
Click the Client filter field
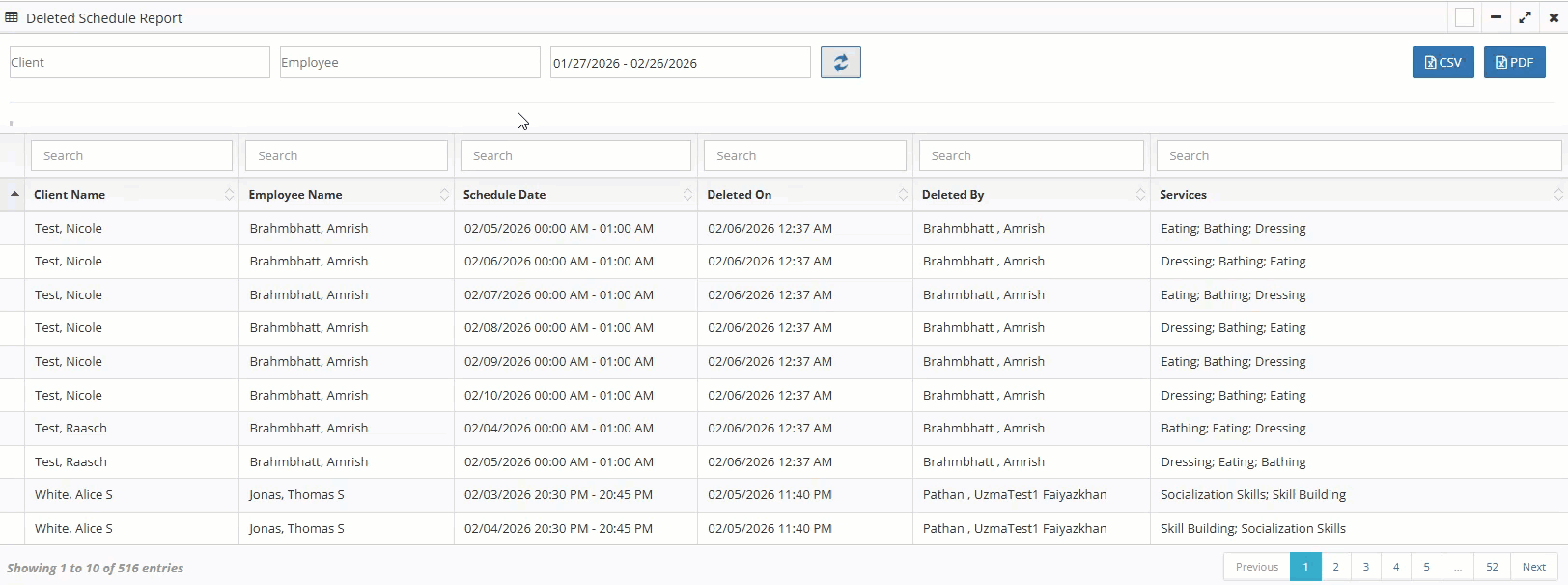click(139, 63)
